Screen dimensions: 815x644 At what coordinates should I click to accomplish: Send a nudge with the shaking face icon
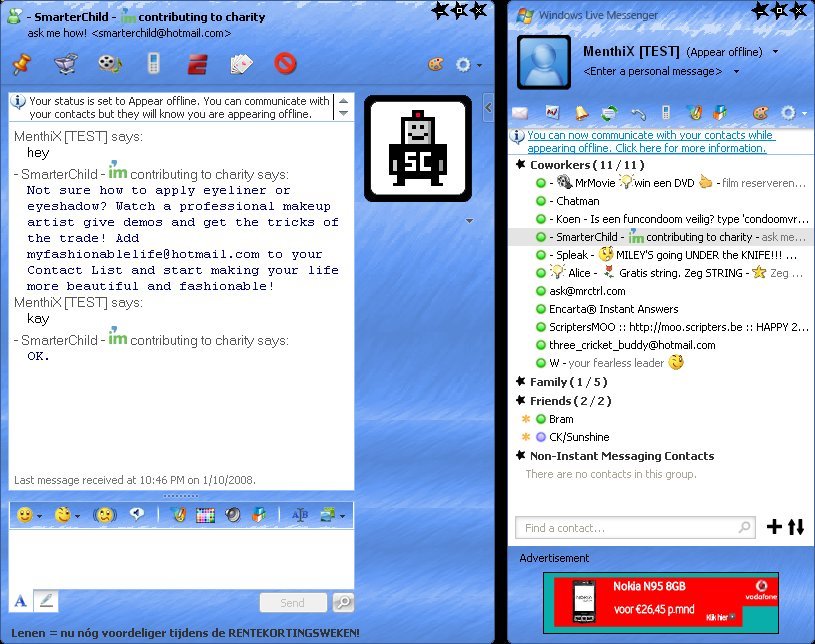(104, 515)
